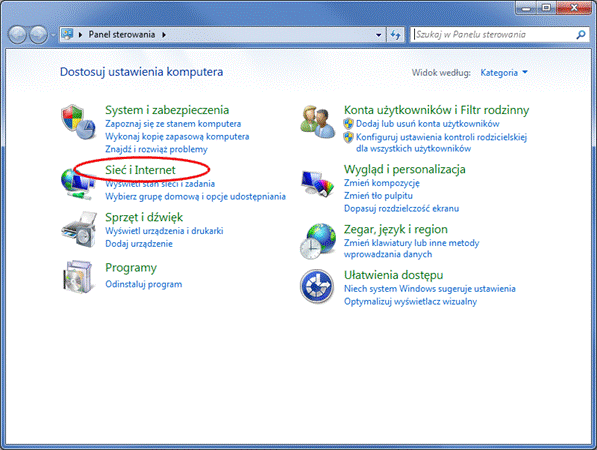Click Znajdź i rozwiąż problemy
This screenshot has height=450, width=597.
coord(156,149)
